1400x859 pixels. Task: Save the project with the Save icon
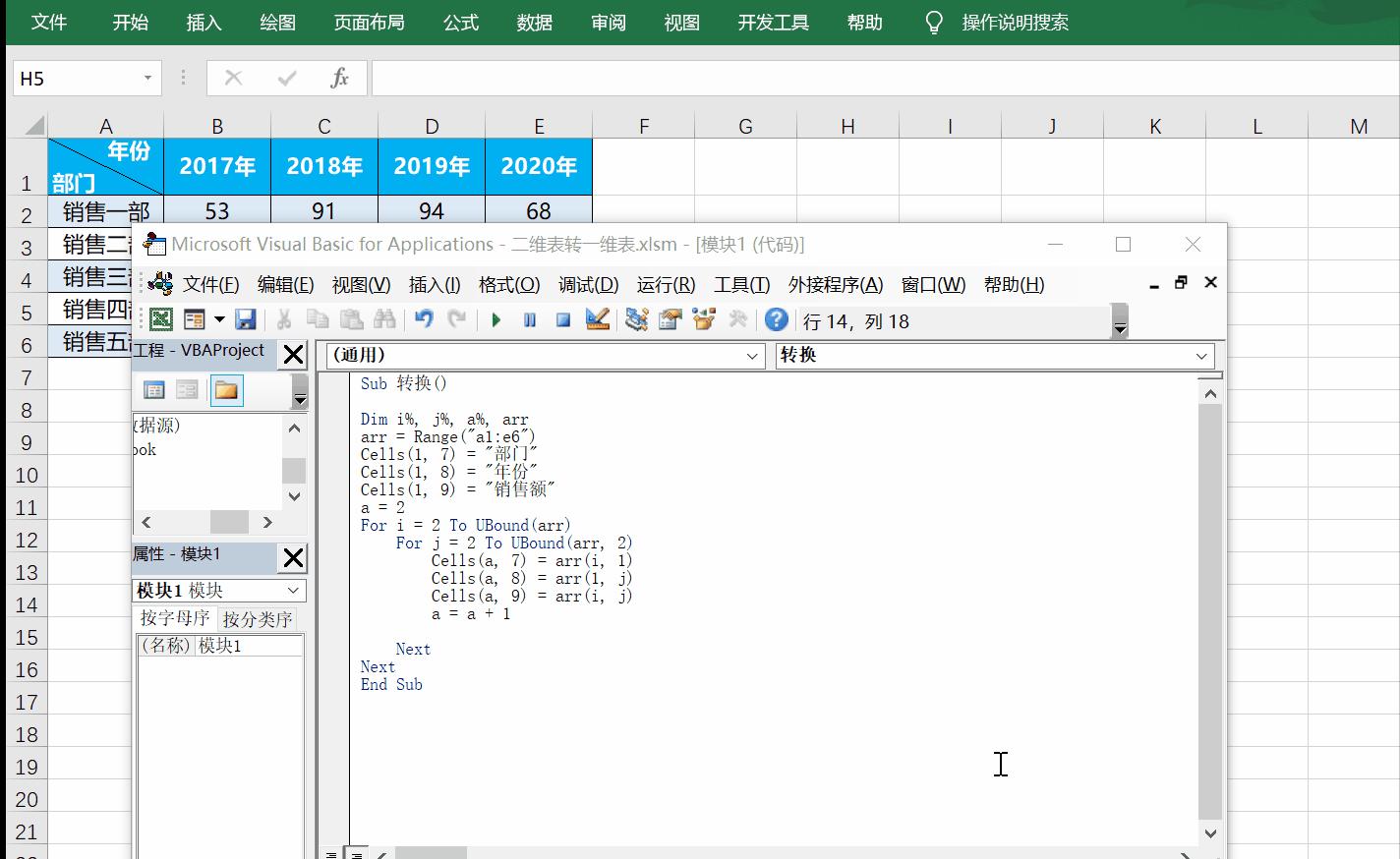(247, 319)
